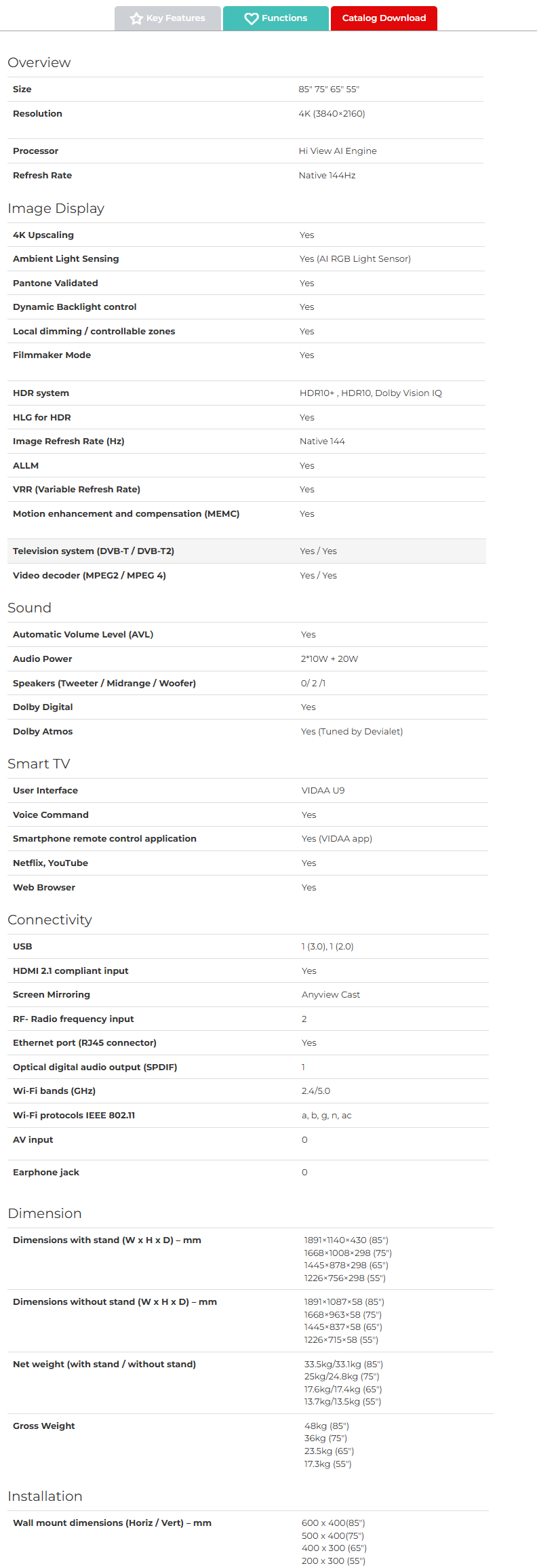Click the Installation section heading

[45, 1496]
